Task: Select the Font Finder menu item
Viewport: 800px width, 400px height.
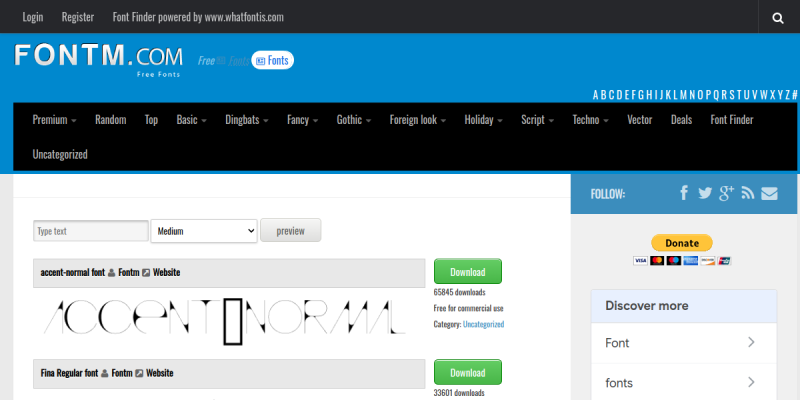Action: (732, 120)
